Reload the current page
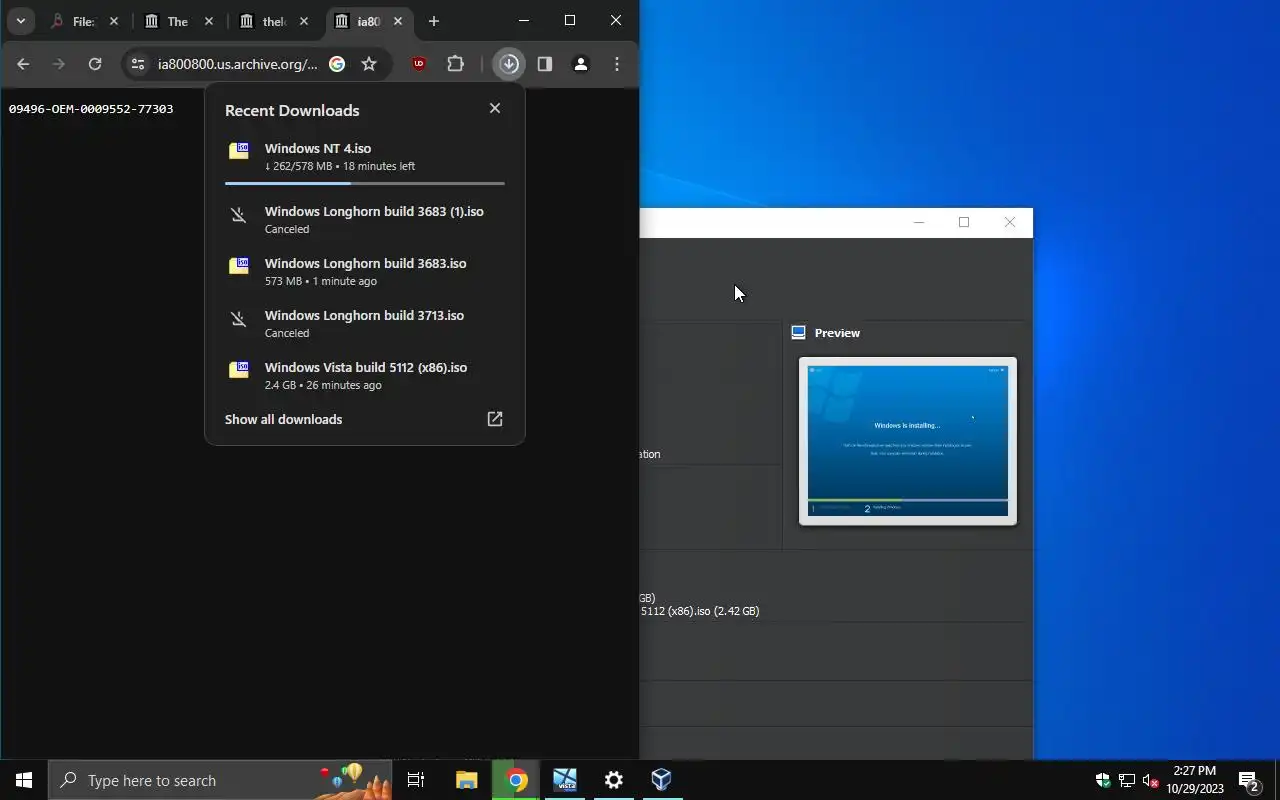This screenshot has height=800, width=1280. coord(95,64)
